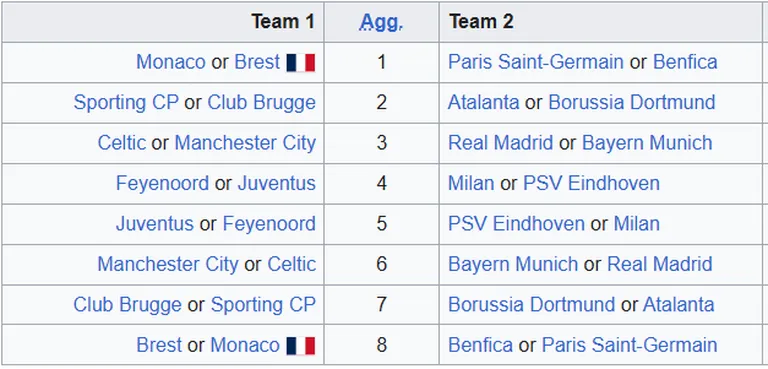Open the Milan link in row 4
This screenshot has width=768, height=369.
pos(471,183)
